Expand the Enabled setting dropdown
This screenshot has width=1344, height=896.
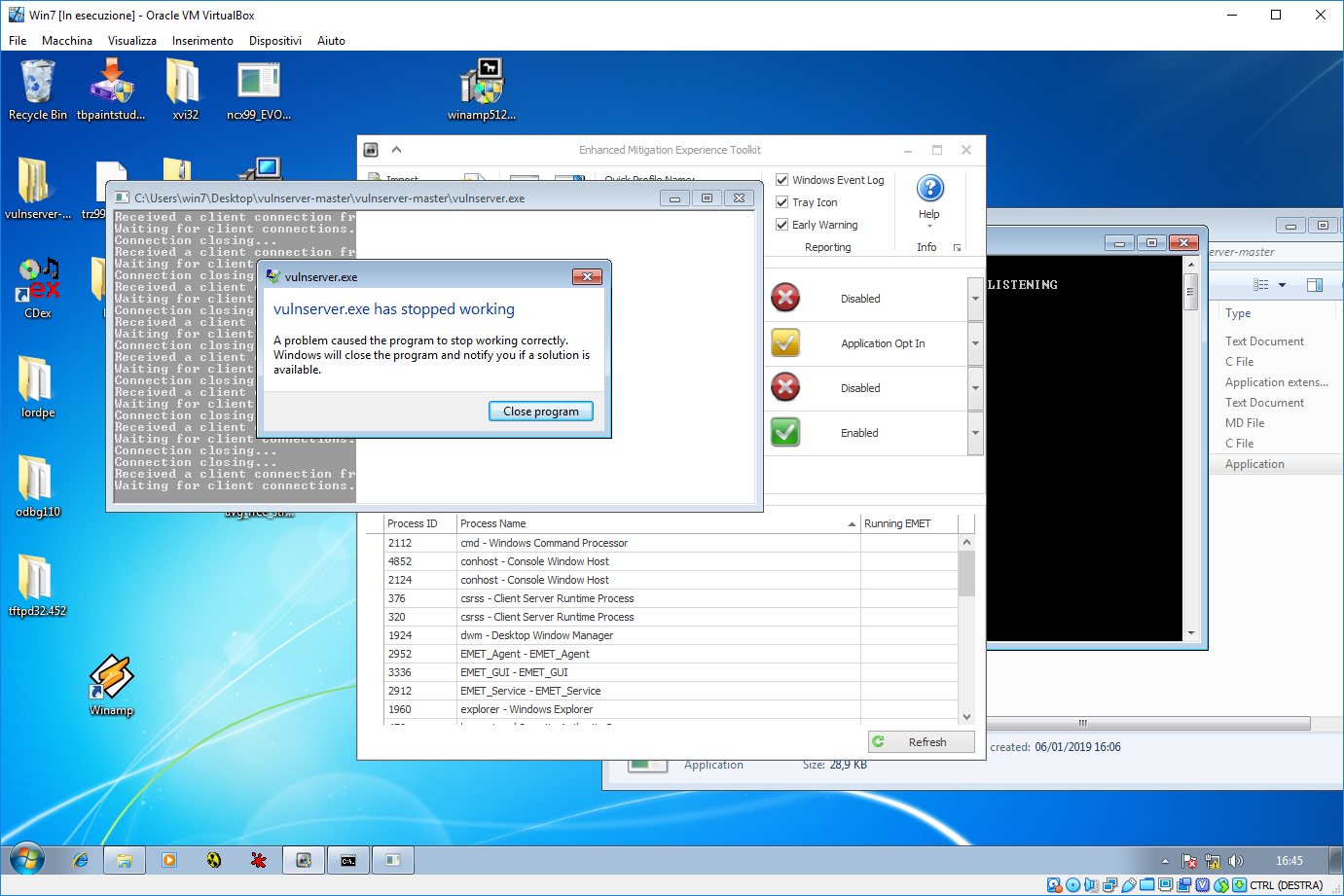pos(975,433)
